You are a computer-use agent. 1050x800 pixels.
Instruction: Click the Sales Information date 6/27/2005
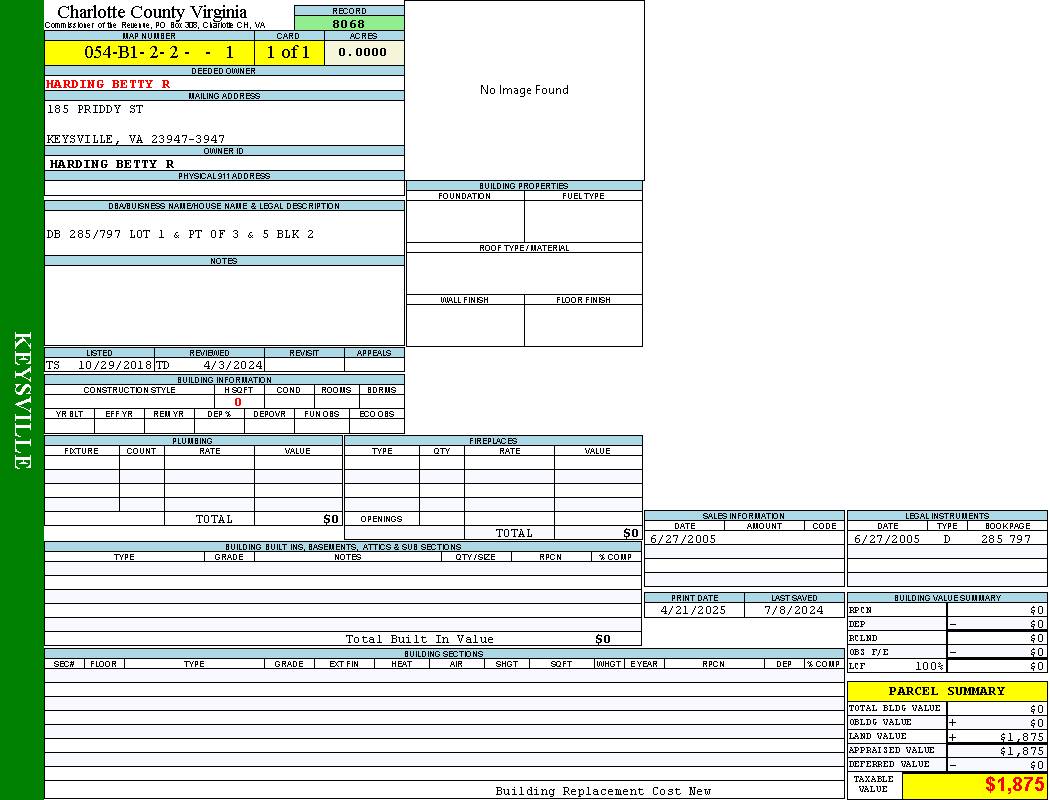coord(683,539)
